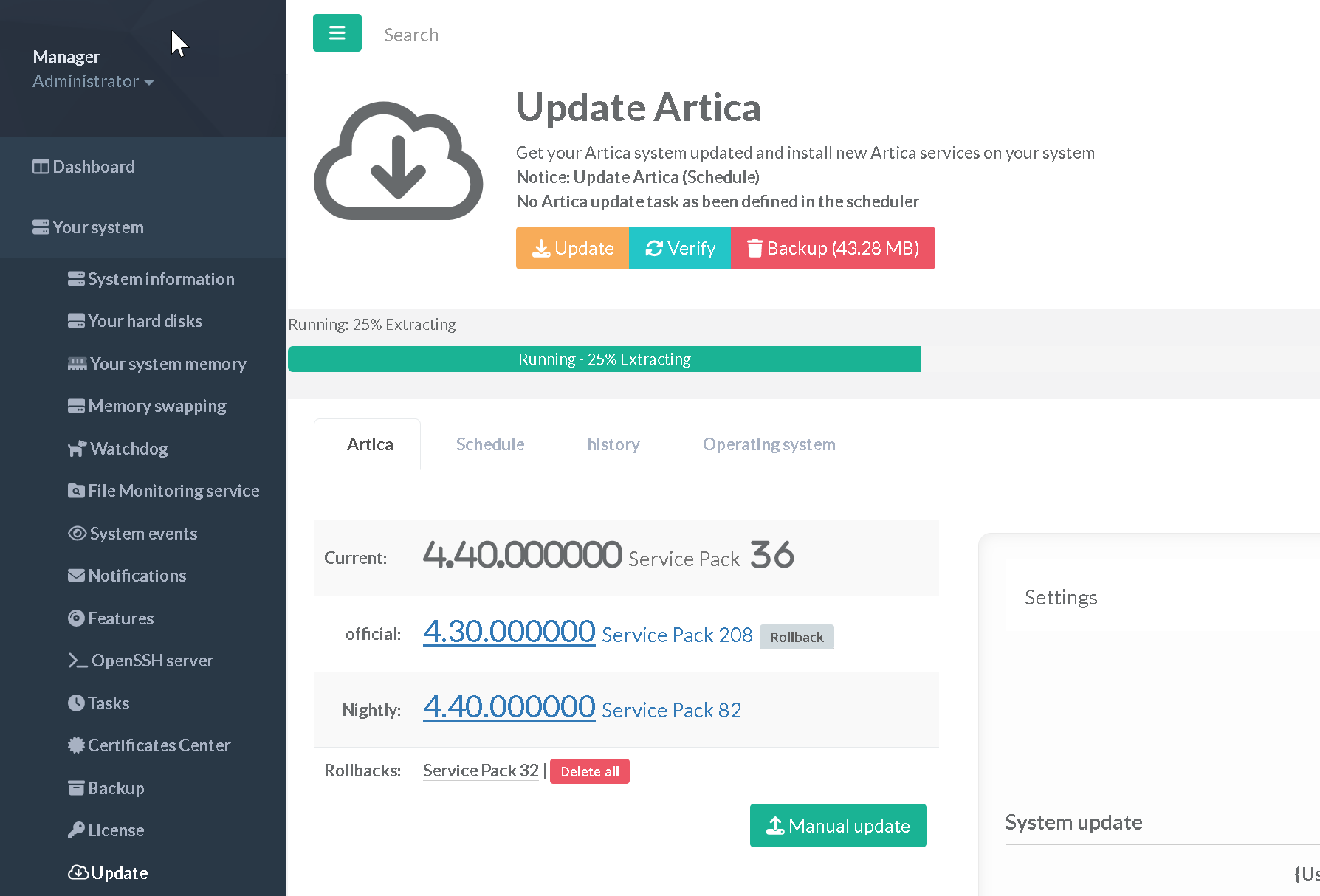Open the Watchdog dog icon item

point(77,449)
